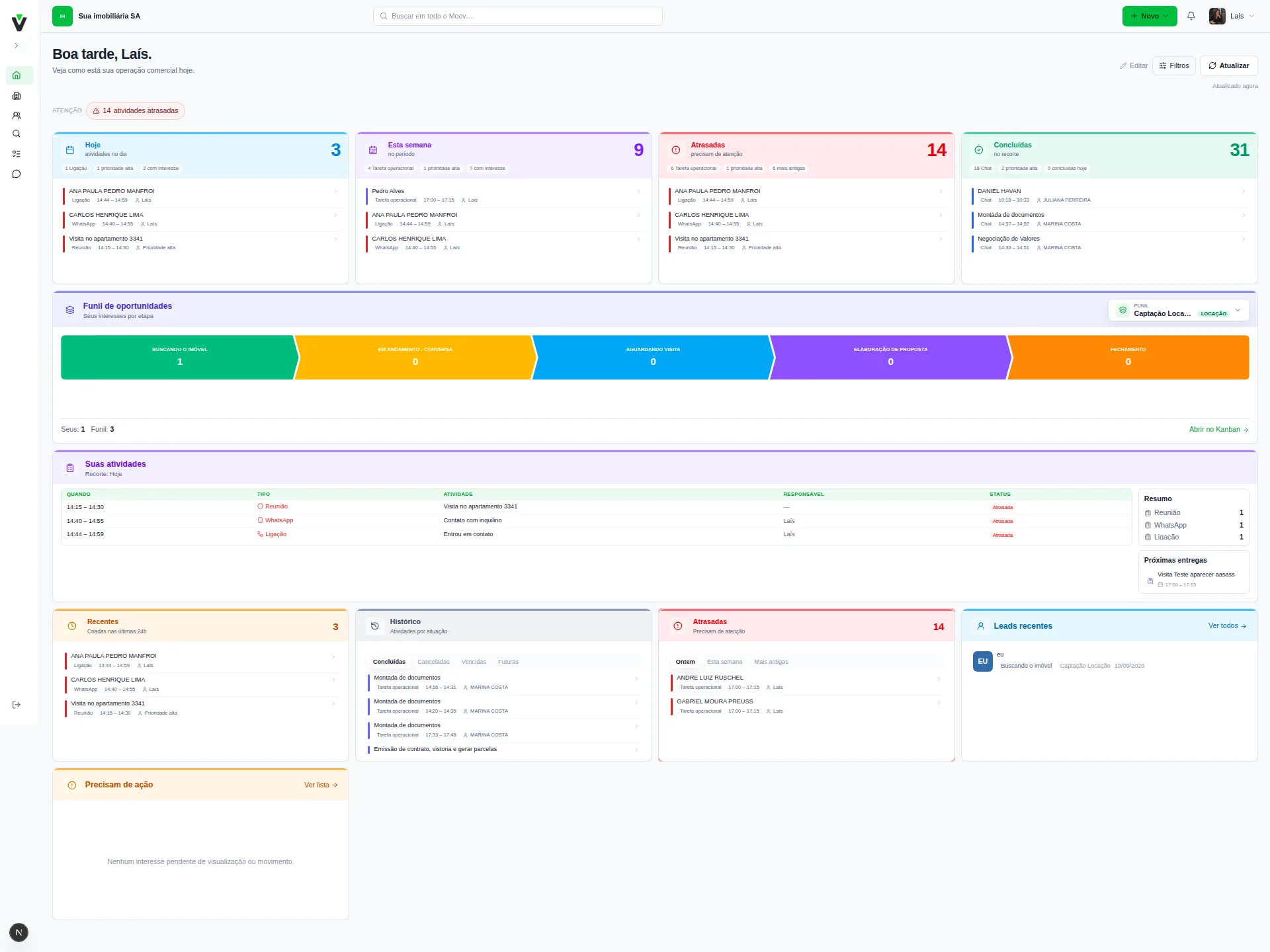
Task: Click the Esta semana calendar icon
Action: point(373,150)
